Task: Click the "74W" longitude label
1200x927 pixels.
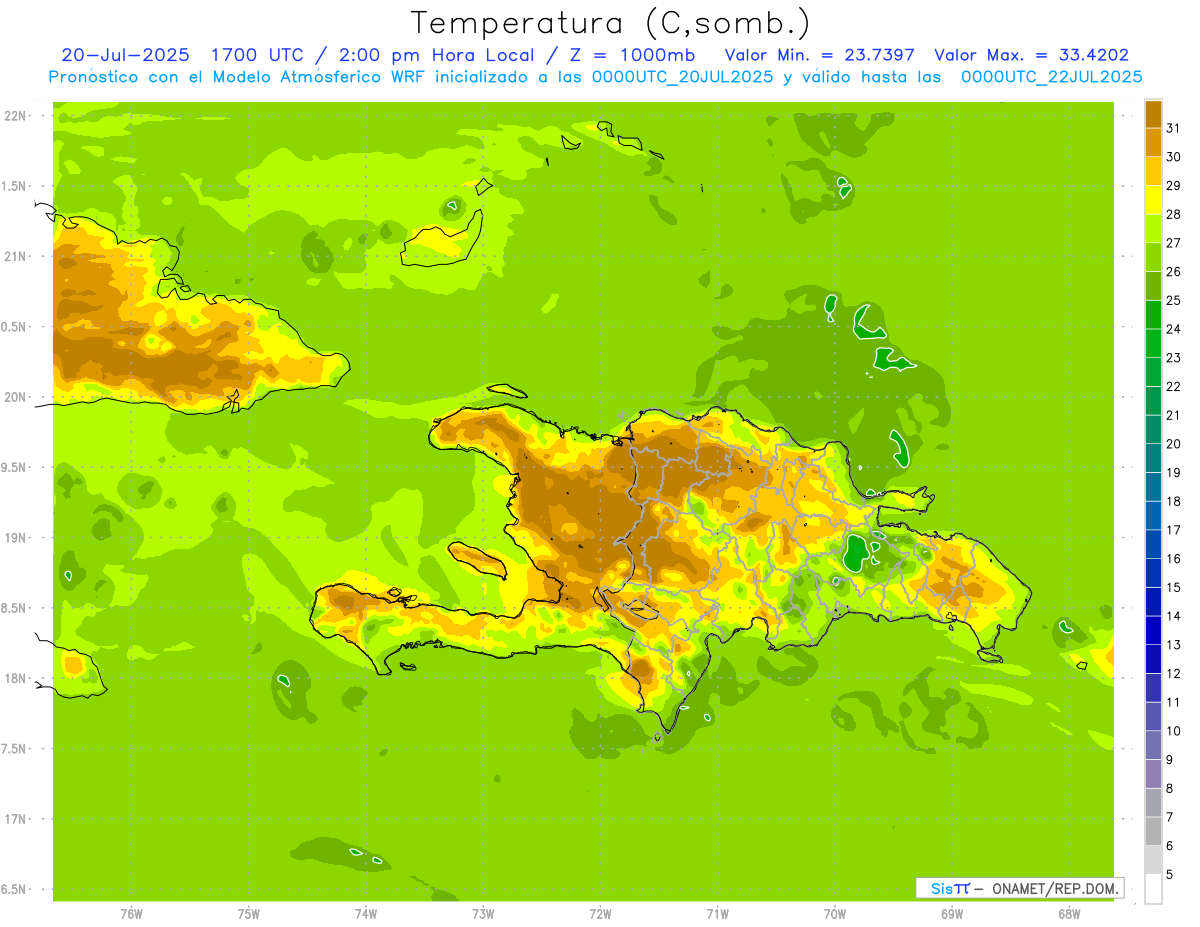Action: coord(366,914)
